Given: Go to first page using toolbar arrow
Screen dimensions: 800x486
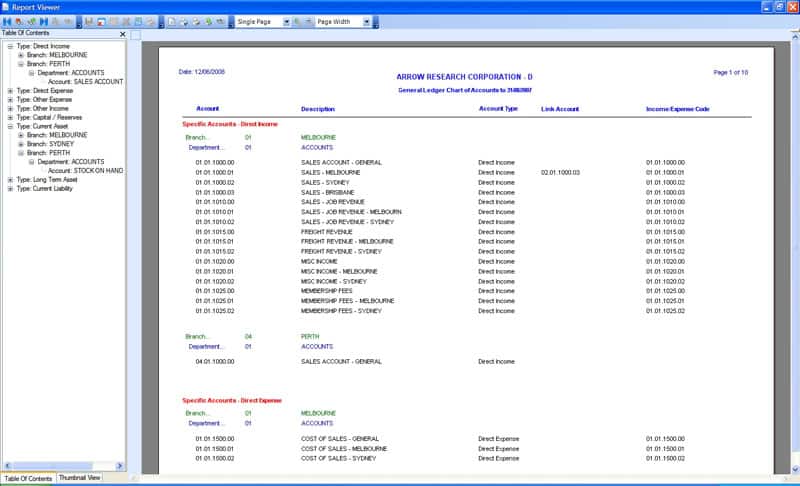Looking at the screenshot, I should tap(7, 22).
